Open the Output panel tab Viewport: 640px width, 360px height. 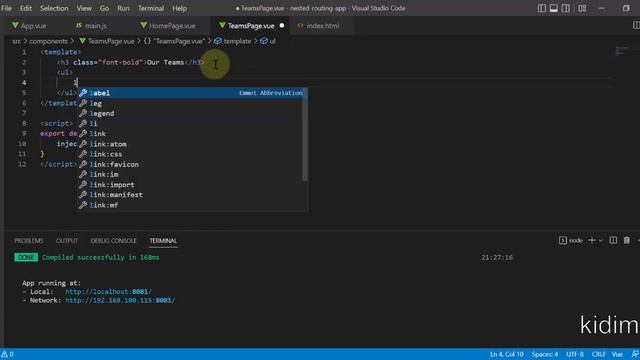click(67, 241)
